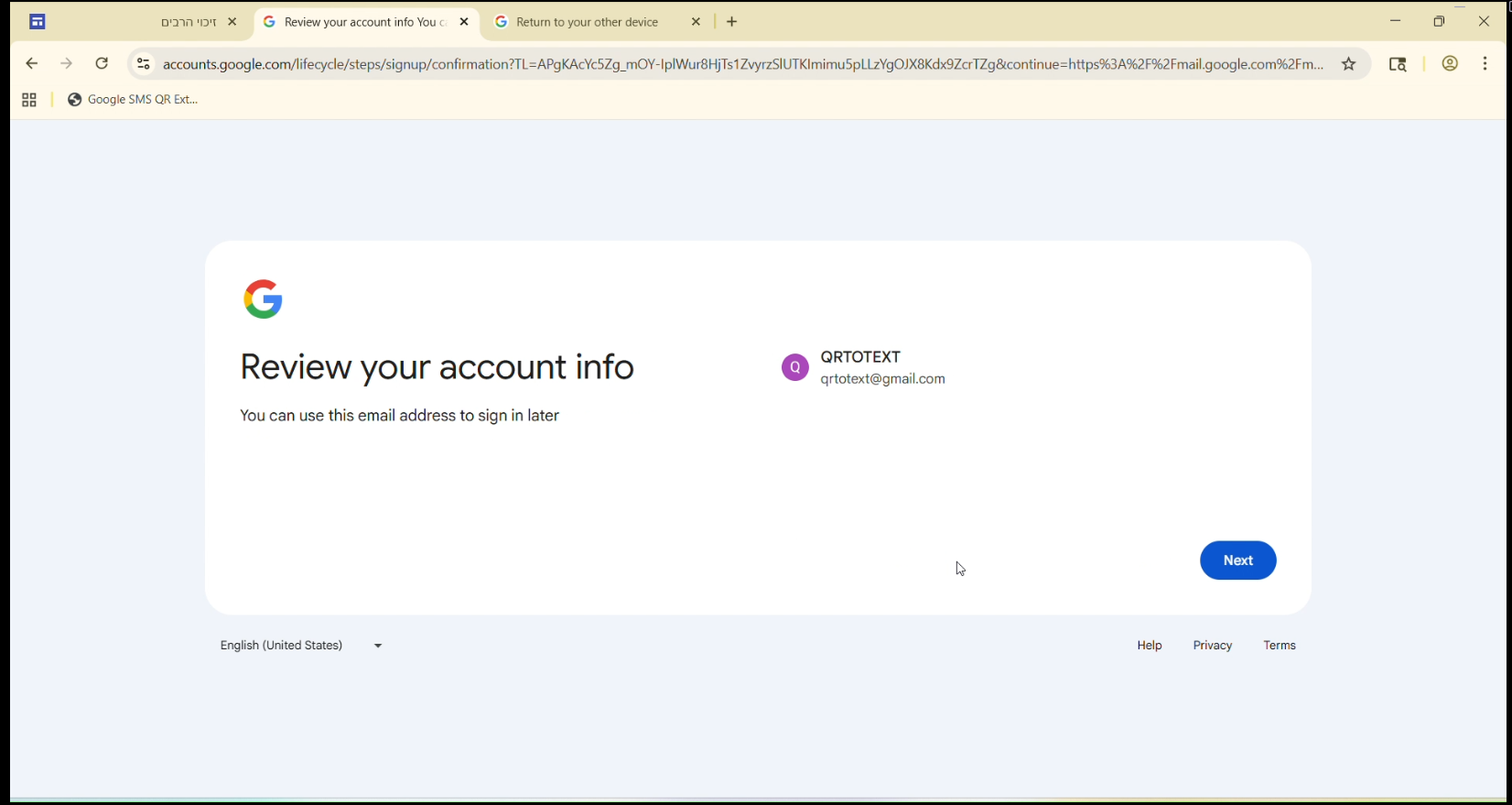Click the purple Q account avatar
Viewport: 1512px width, 805px height.
click(x=794, y=368)
